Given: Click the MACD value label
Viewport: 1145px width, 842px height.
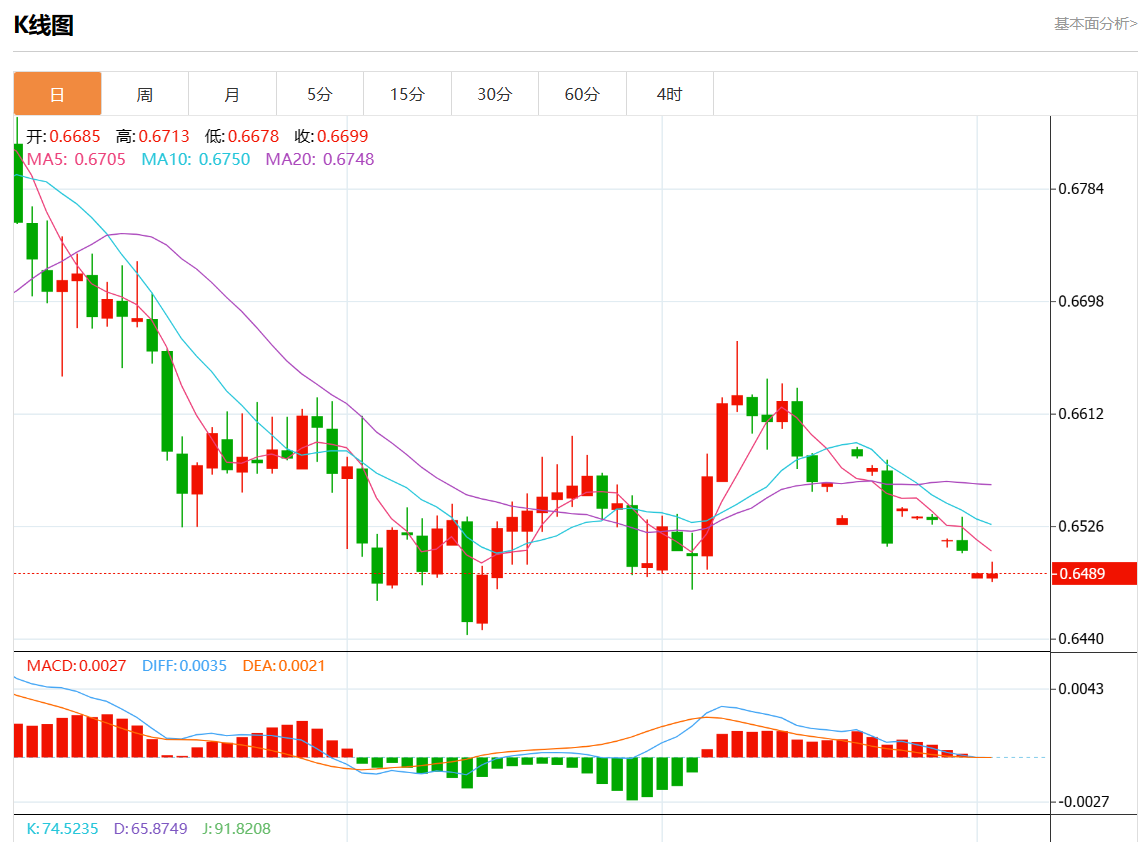Looking at the screenshot, I should pos(76,665).
